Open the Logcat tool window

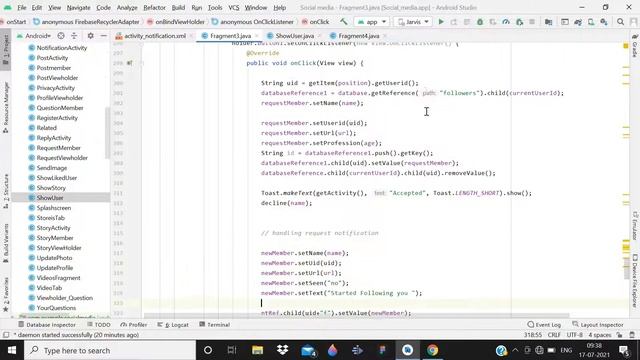tap(173, 324)
